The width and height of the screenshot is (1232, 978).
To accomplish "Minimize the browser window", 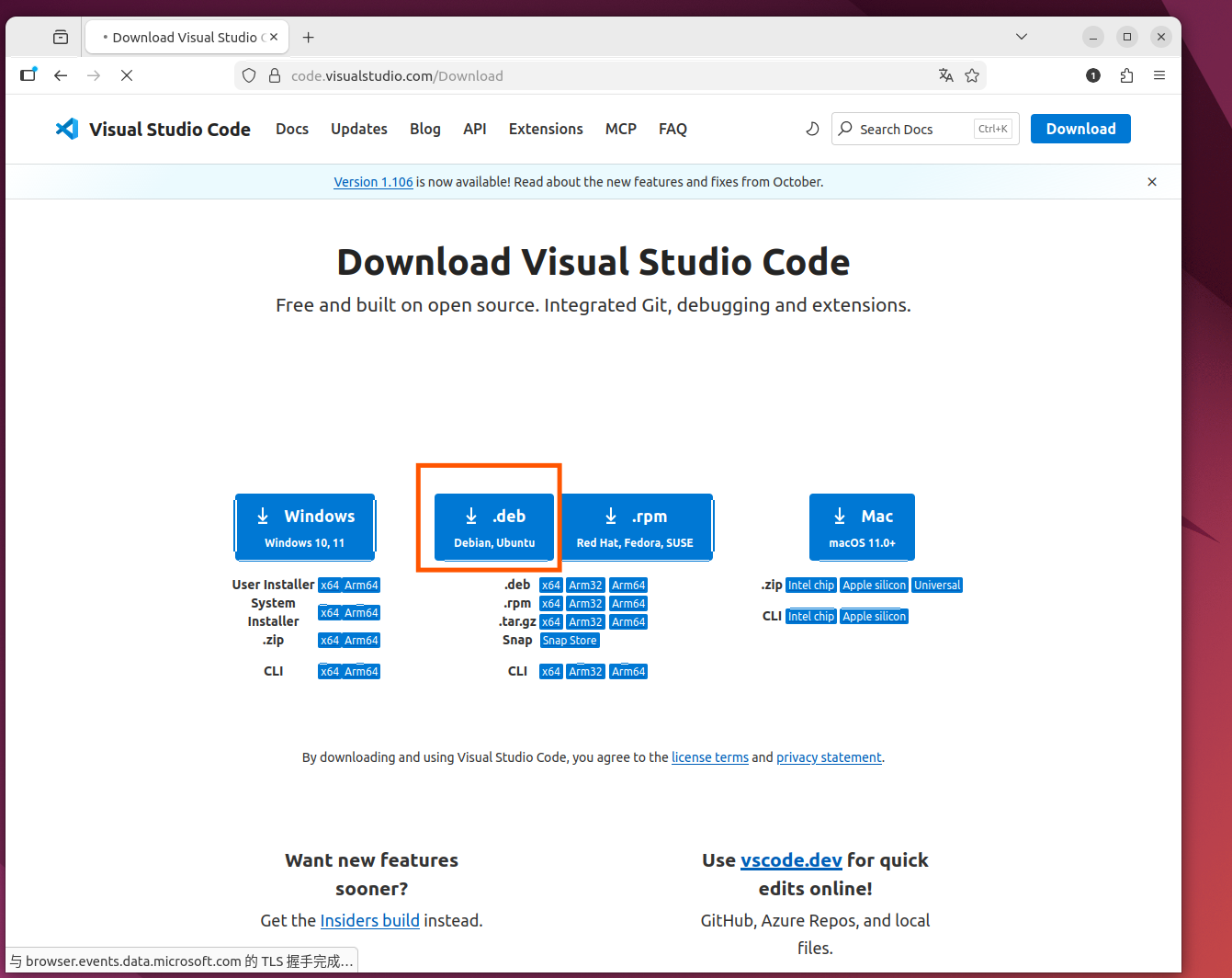I will tap(1093, 37).
